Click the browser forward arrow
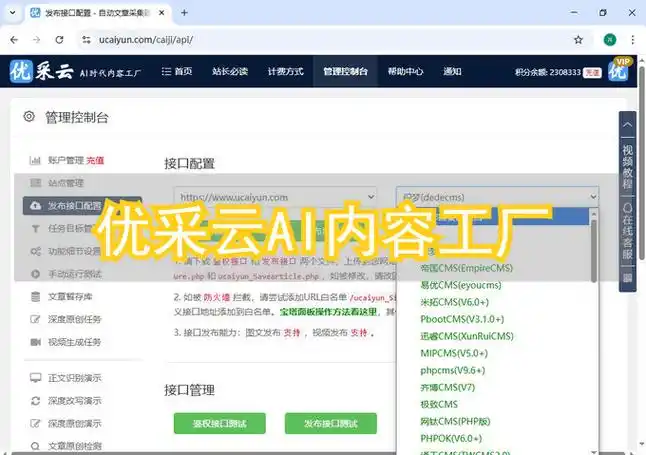Viewport: 646px width, 455px height. coord(37,40)
